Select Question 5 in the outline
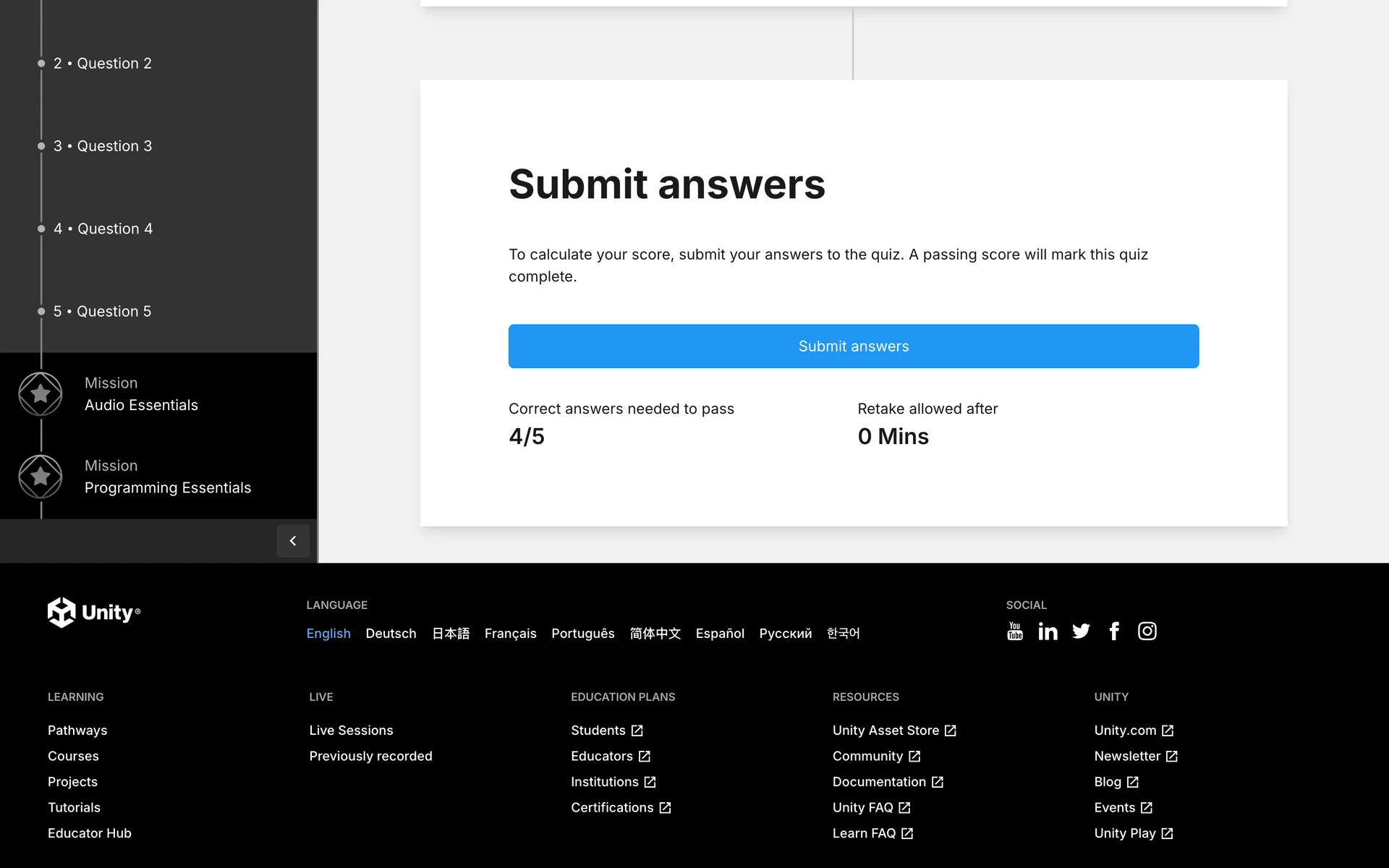This screenshot has height=868, width=1389. click(103, 311)
